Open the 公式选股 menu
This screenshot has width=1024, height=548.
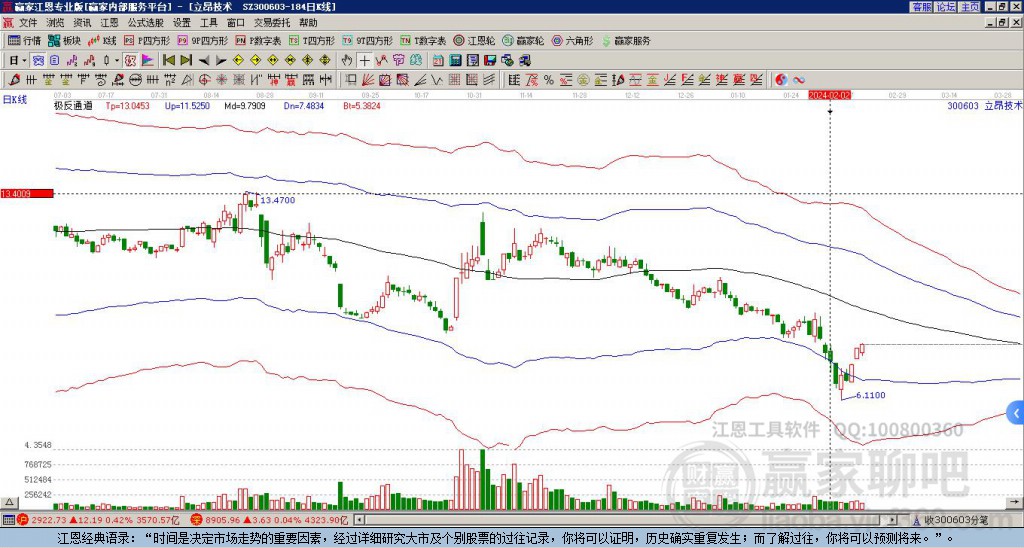coord(146,23)
